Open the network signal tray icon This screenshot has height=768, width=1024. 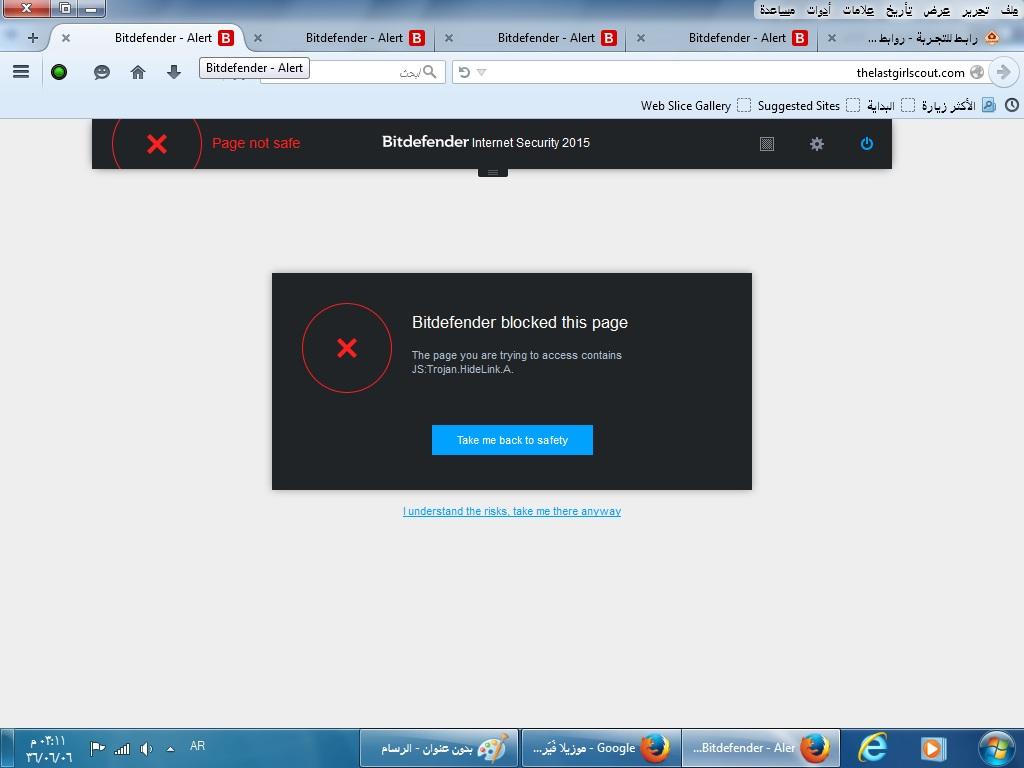(x=122, y=748)
